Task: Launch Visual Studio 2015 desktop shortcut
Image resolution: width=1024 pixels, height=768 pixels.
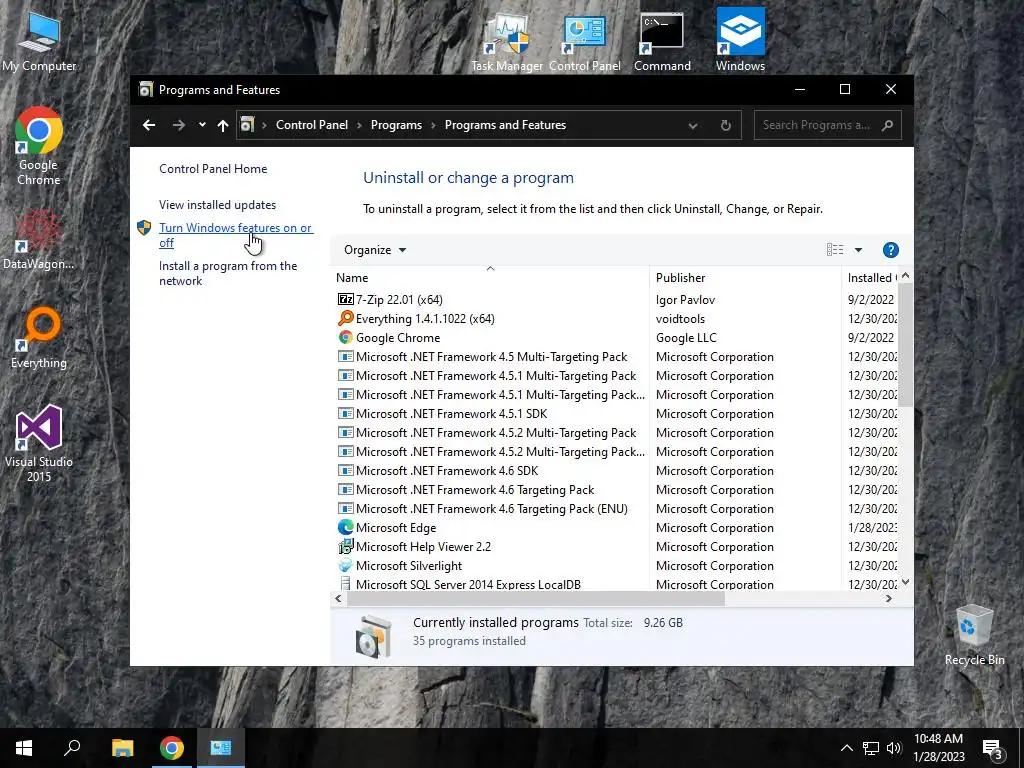Action: 39,443
